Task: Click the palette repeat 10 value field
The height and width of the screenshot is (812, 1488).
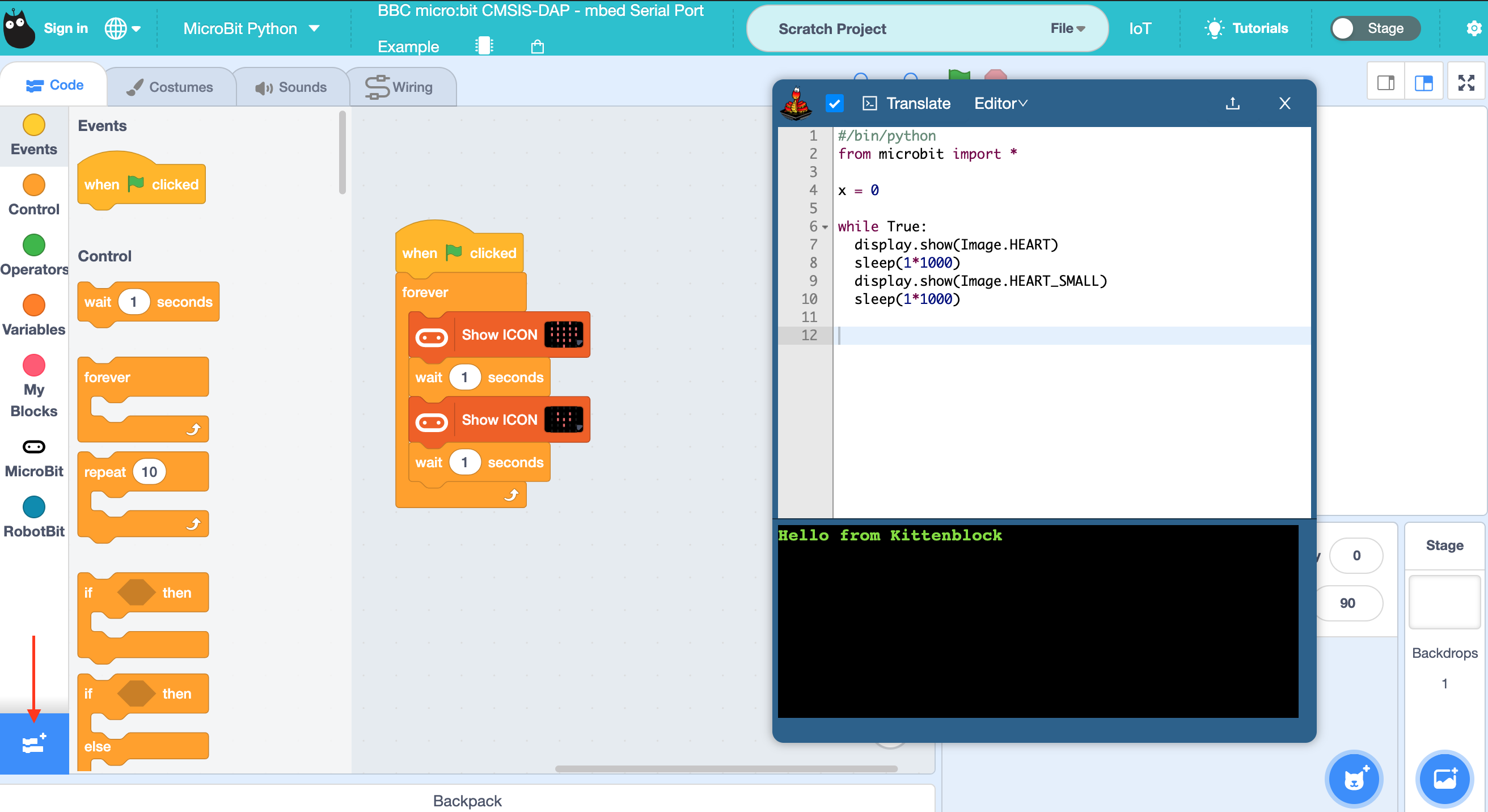Action: coord(149,472)
